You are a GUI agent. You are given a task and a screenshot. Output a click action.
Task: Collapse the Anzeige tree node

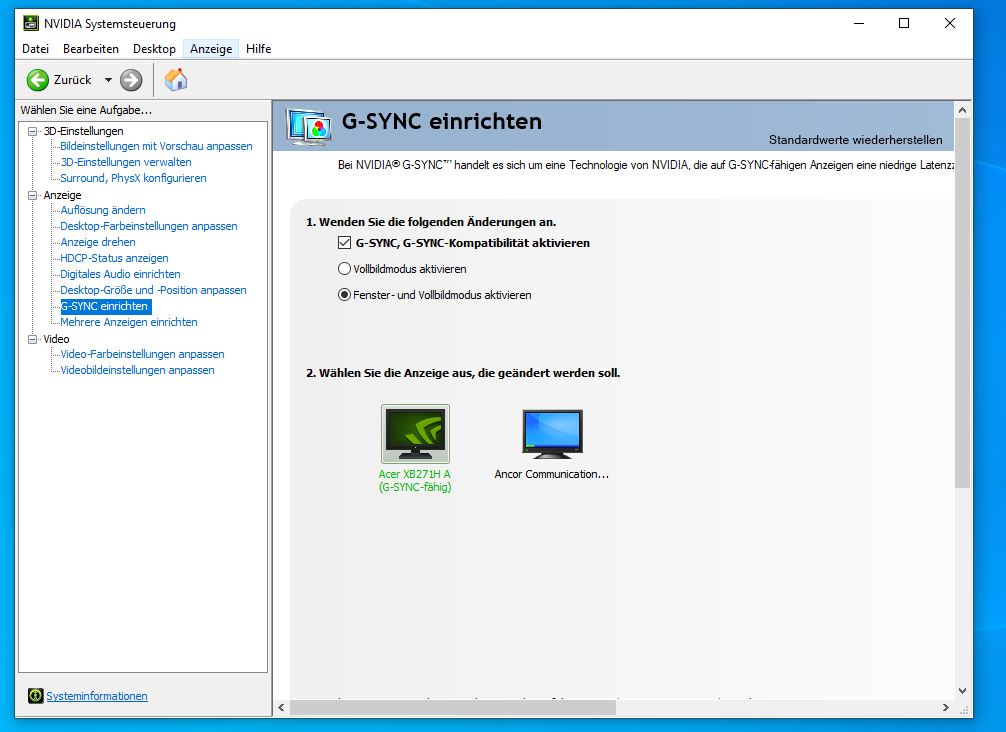pos(32,195)
